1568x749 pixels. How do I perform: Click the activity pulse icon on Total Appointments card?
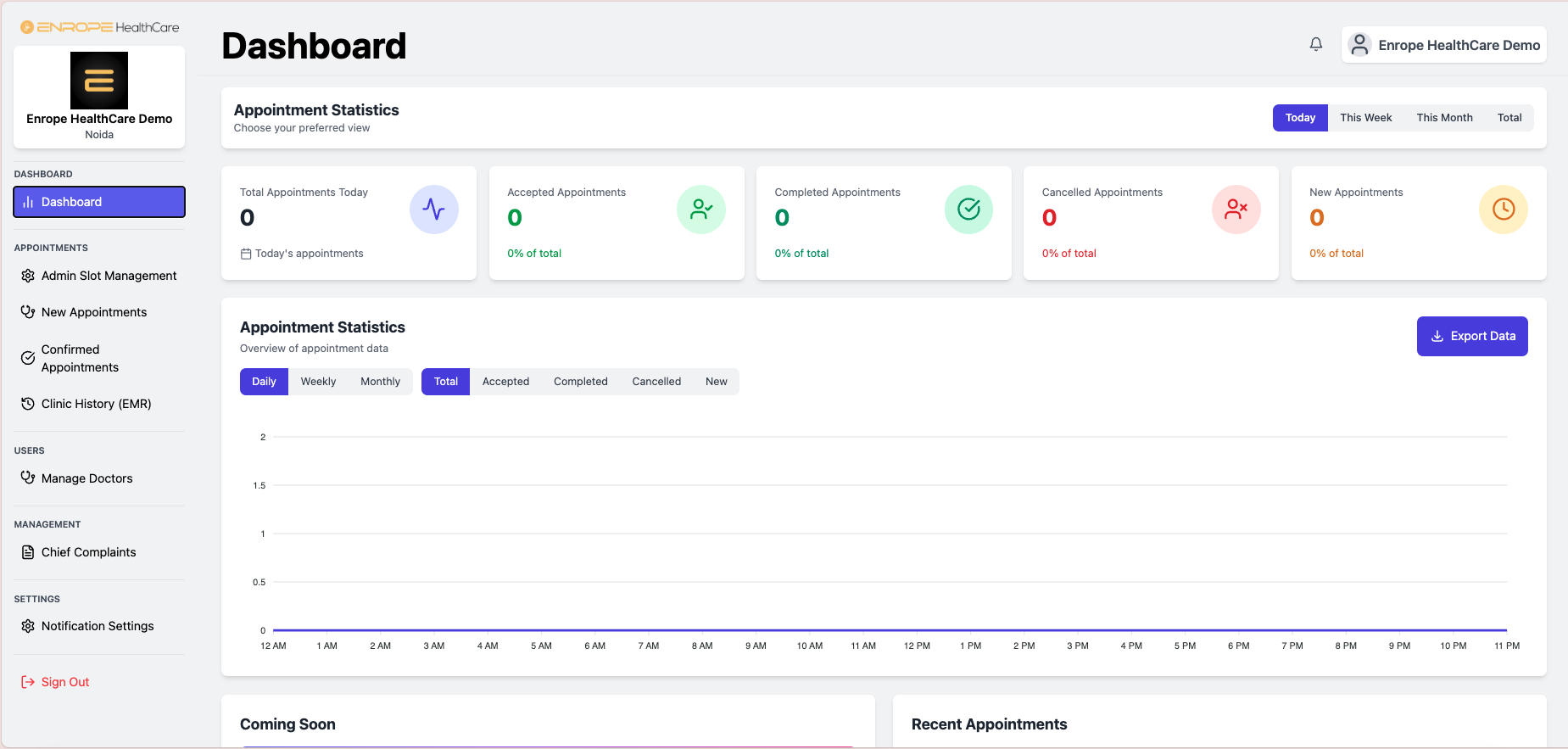pyautogui.click(x=433, y=210)
